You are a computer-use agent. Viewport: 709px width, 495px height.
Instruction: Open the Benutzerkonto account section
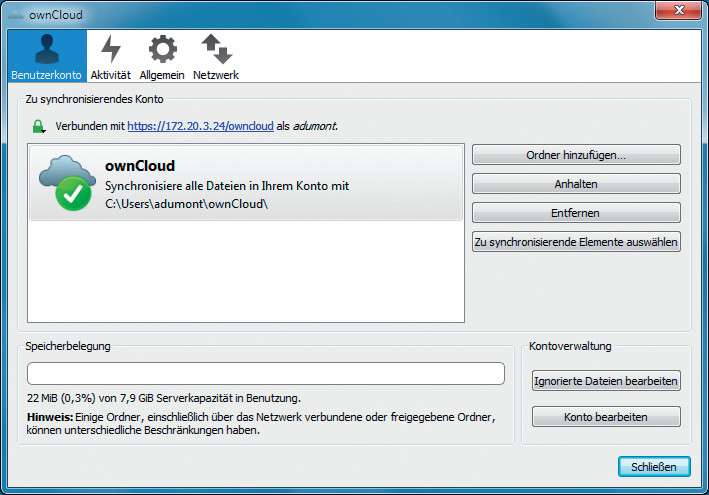click(x=44, y=57)
